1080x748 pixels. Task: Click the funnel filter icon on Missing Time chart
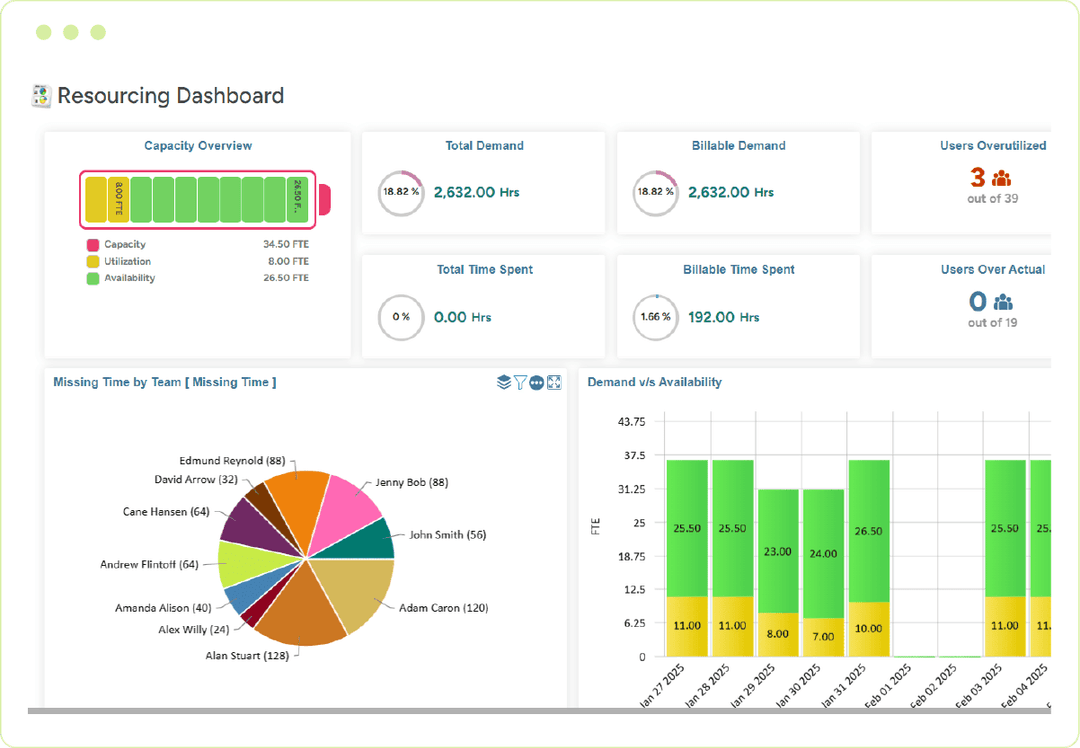[520, 382]
